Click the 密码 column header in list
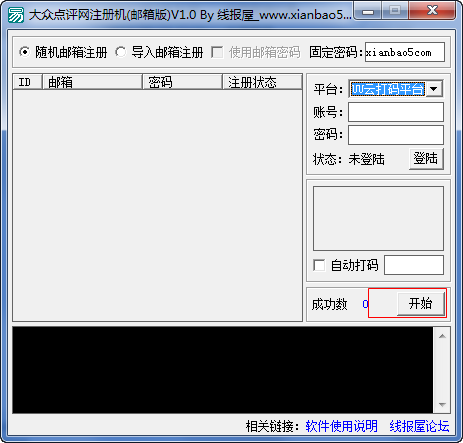The width and height of the screenshot is (463, 443). [183, 82]
